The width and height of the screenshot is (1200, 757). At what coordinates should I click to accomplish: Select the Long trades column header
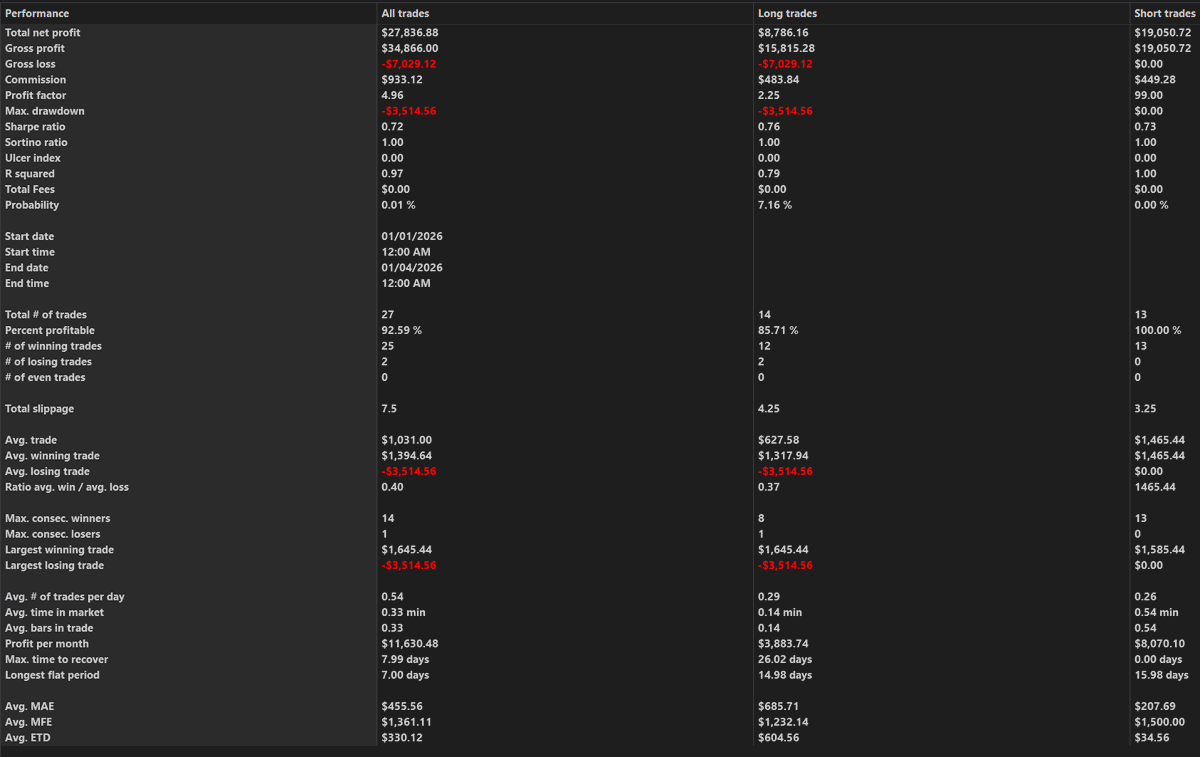click(787, 14)
